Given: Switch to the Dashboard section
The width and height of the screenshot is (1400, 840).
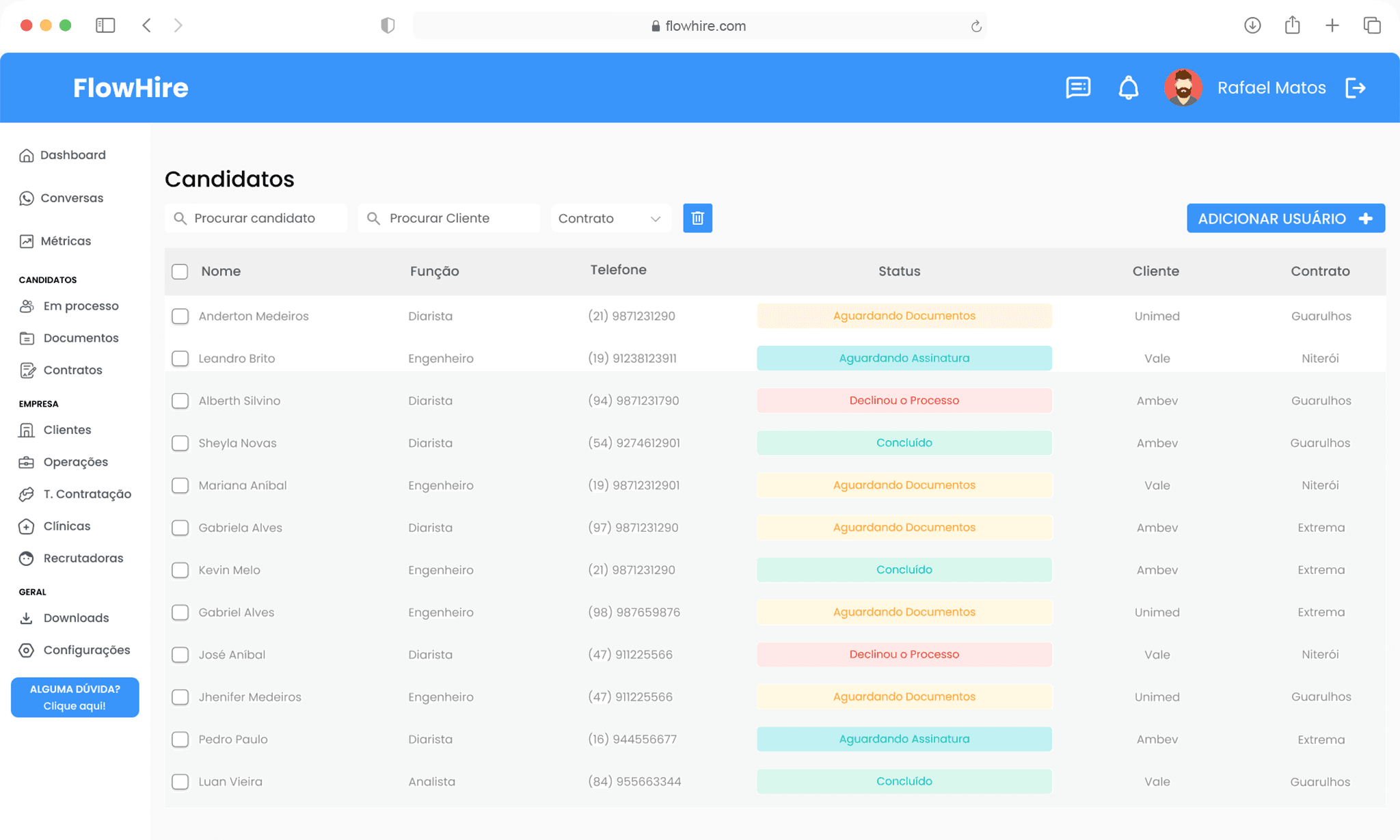Looking at the screenshot, I should [26, 154].
